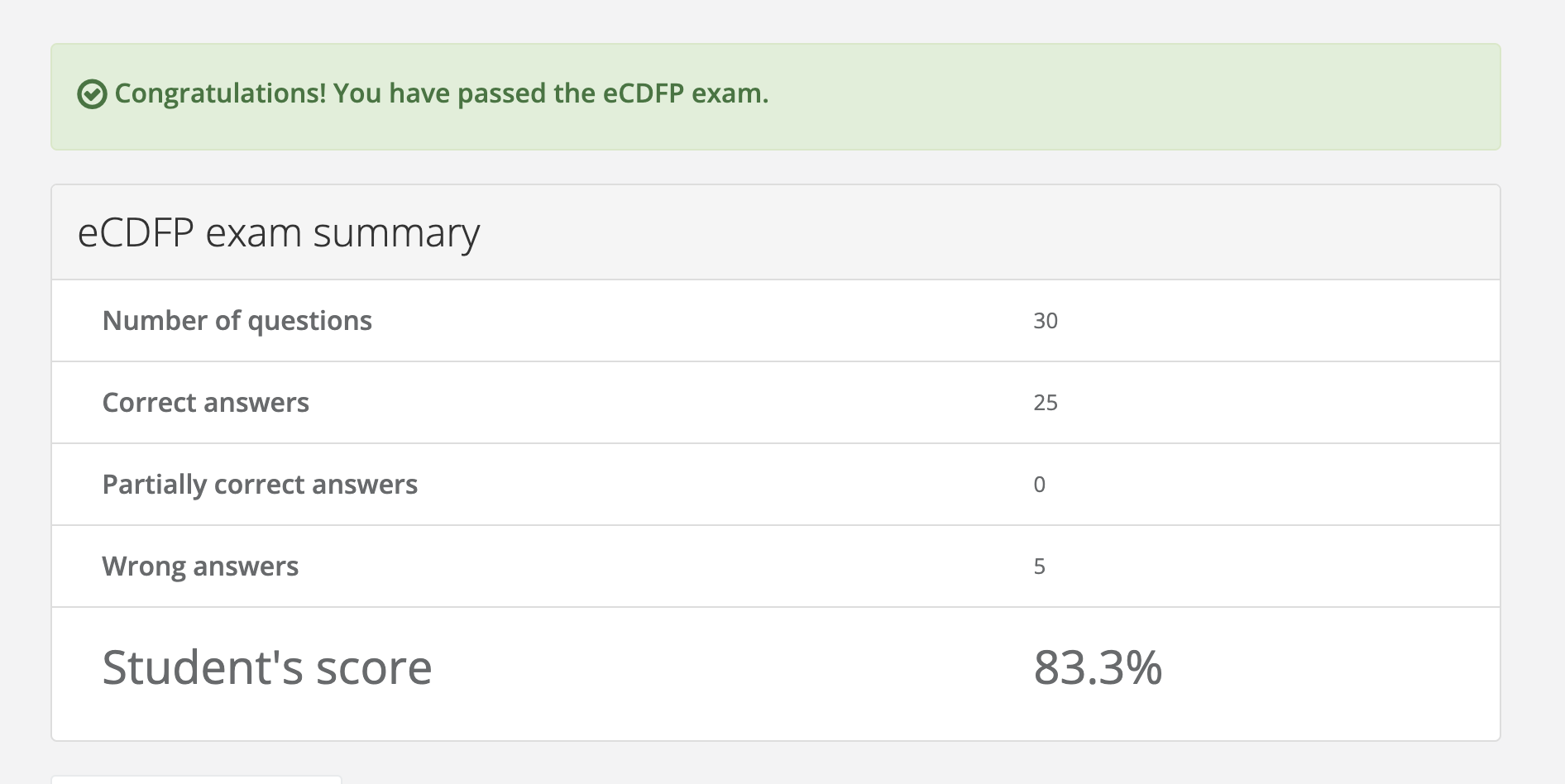Click the green check-circle success icon

pos(92,94)
